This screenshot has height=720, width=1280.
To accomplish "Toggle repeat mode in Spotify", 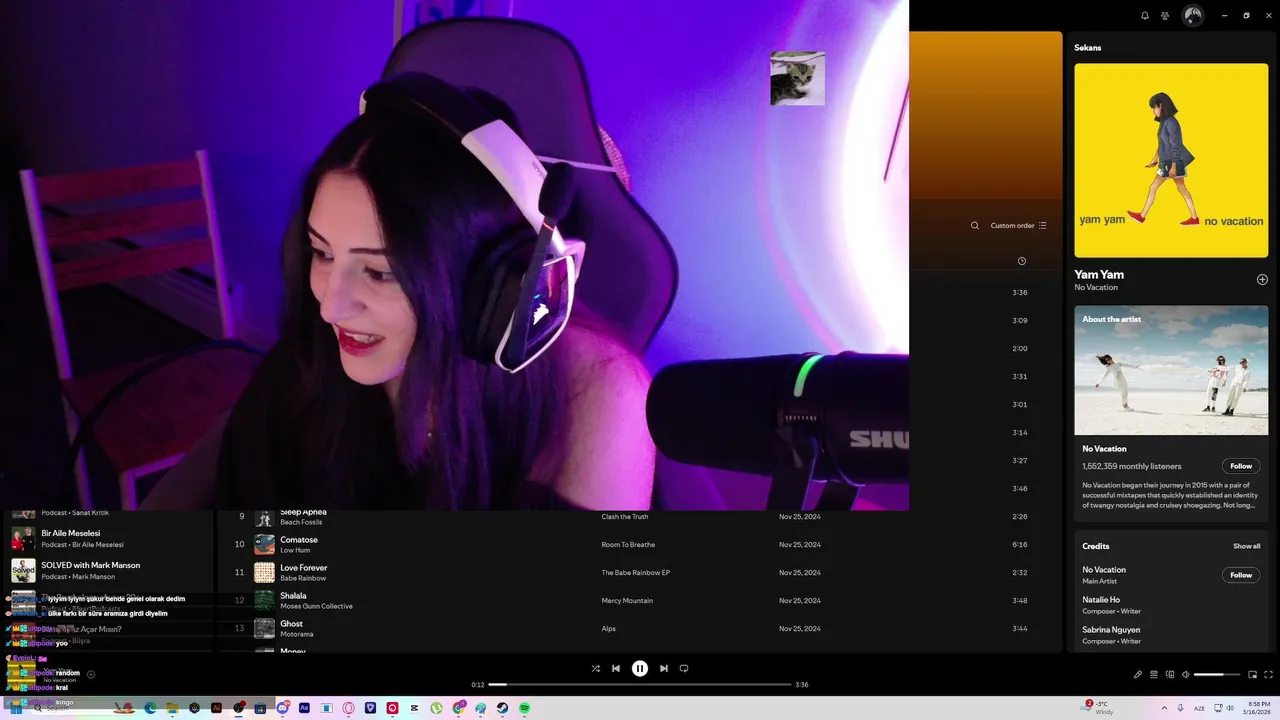I will click(684, 668).
